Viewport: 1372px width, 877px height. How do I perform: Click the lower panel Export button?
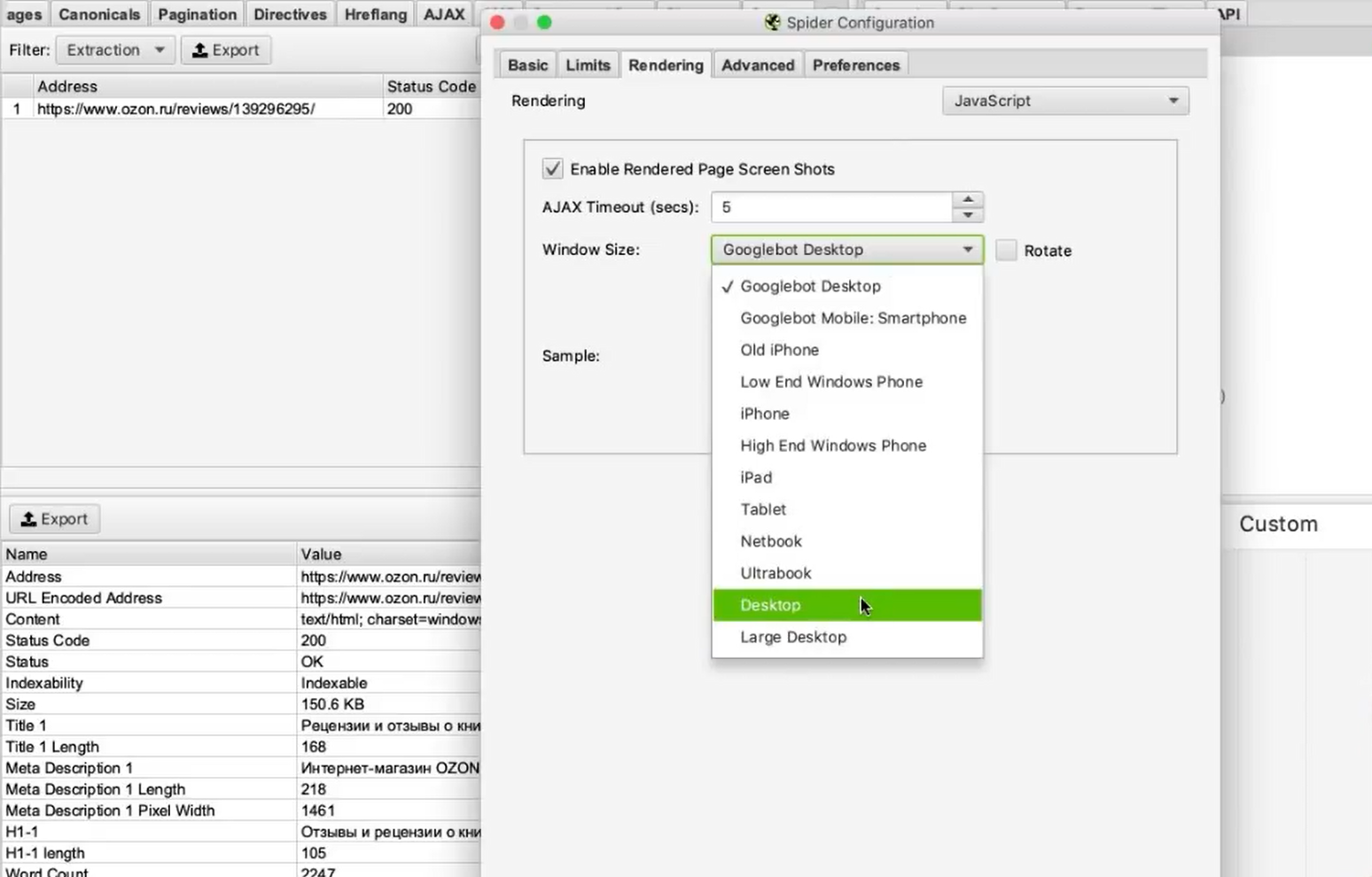pyautogui.click(x=54, y=519)
